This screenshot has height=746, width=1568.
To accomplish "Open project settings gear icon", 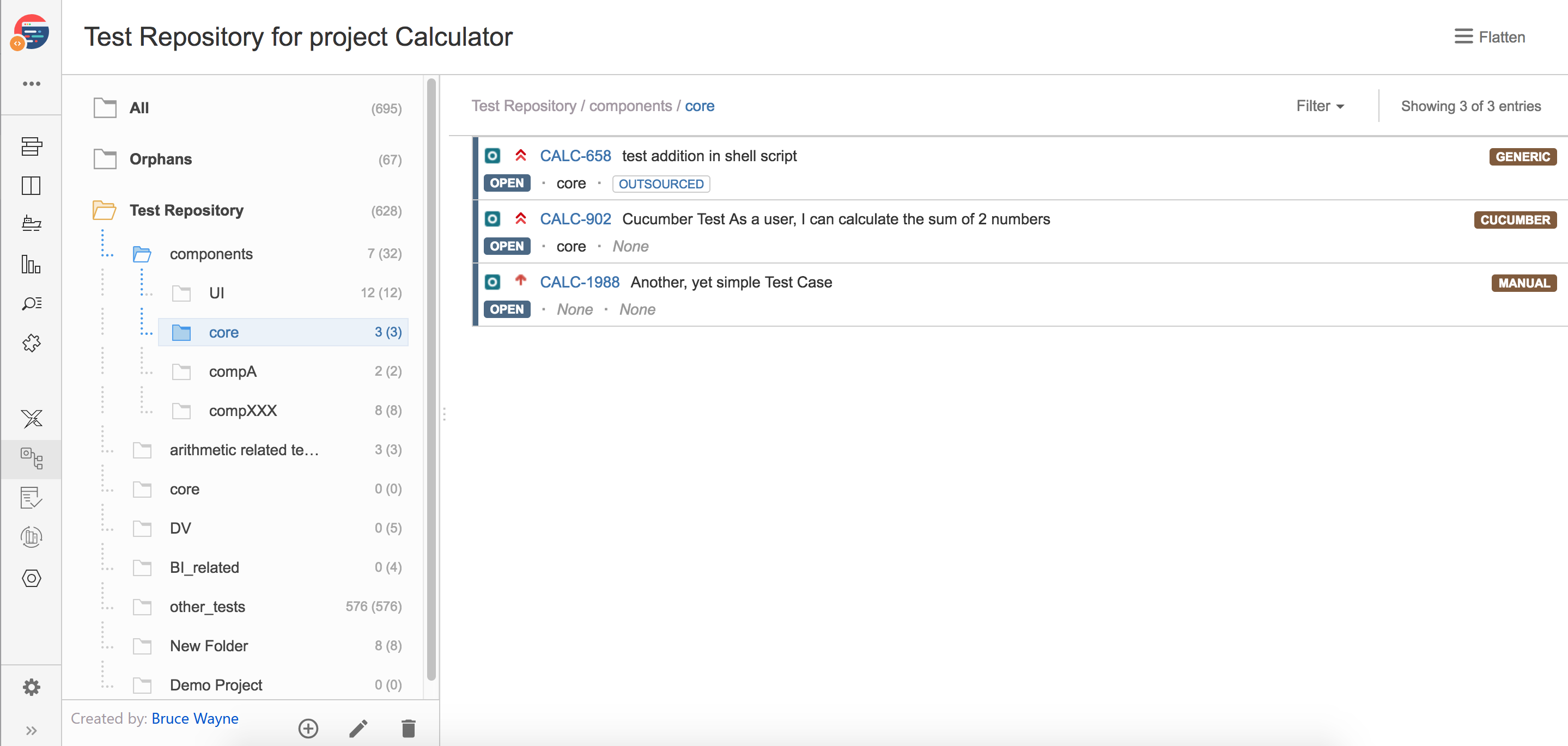I will click(32, 688).
